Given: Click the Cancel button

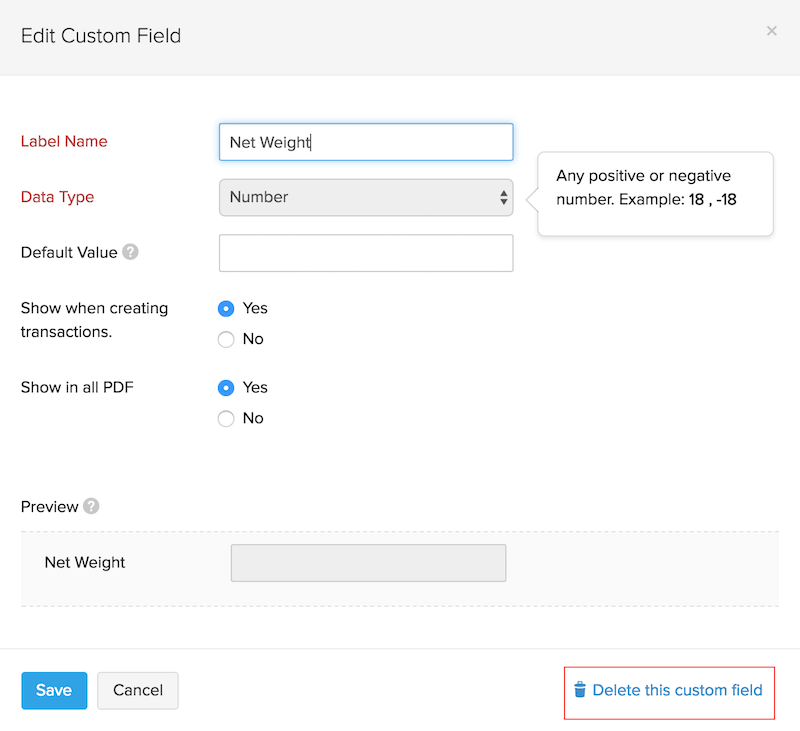Looking at the screenshot, I should point(138,690).
